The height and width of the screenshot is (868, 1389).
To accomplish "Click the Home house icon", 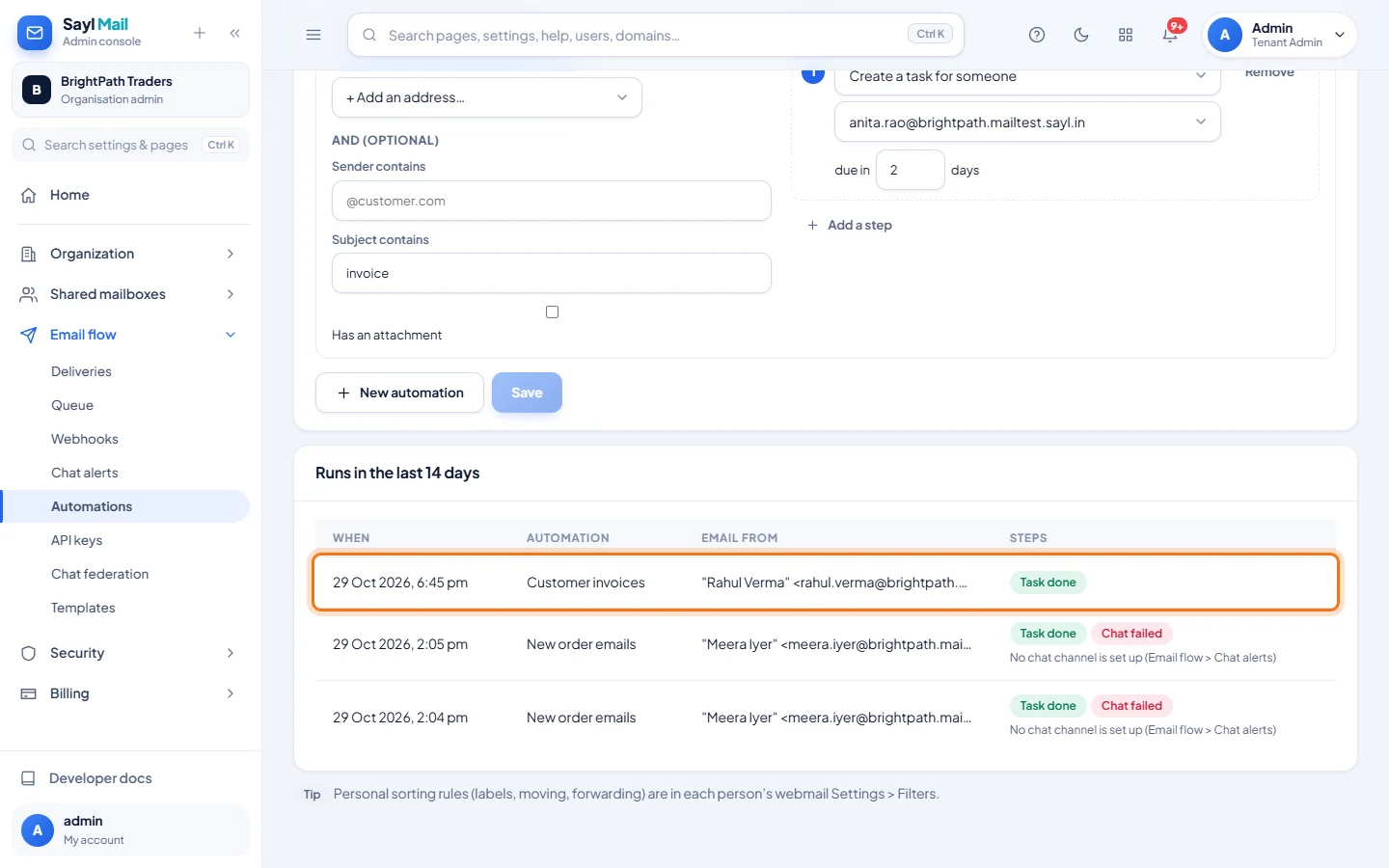I will click(29, 195).
